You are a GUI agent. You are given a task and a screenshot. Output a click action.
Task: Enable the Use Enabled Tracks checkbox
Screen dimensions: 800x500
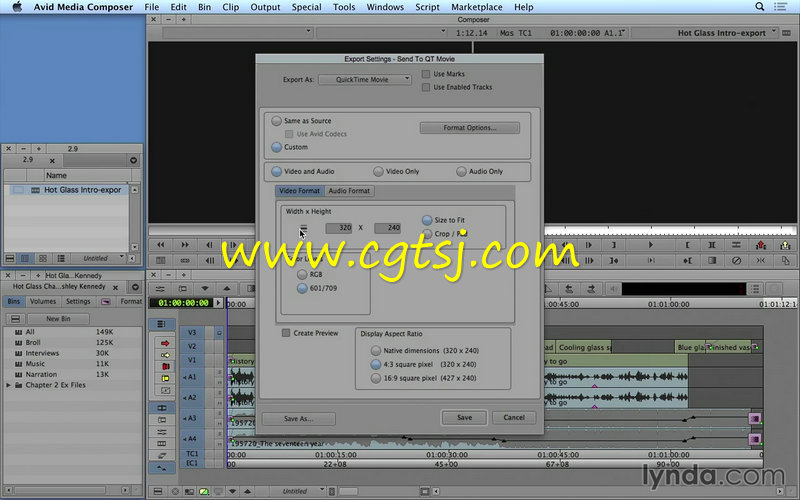coord(426,87)
